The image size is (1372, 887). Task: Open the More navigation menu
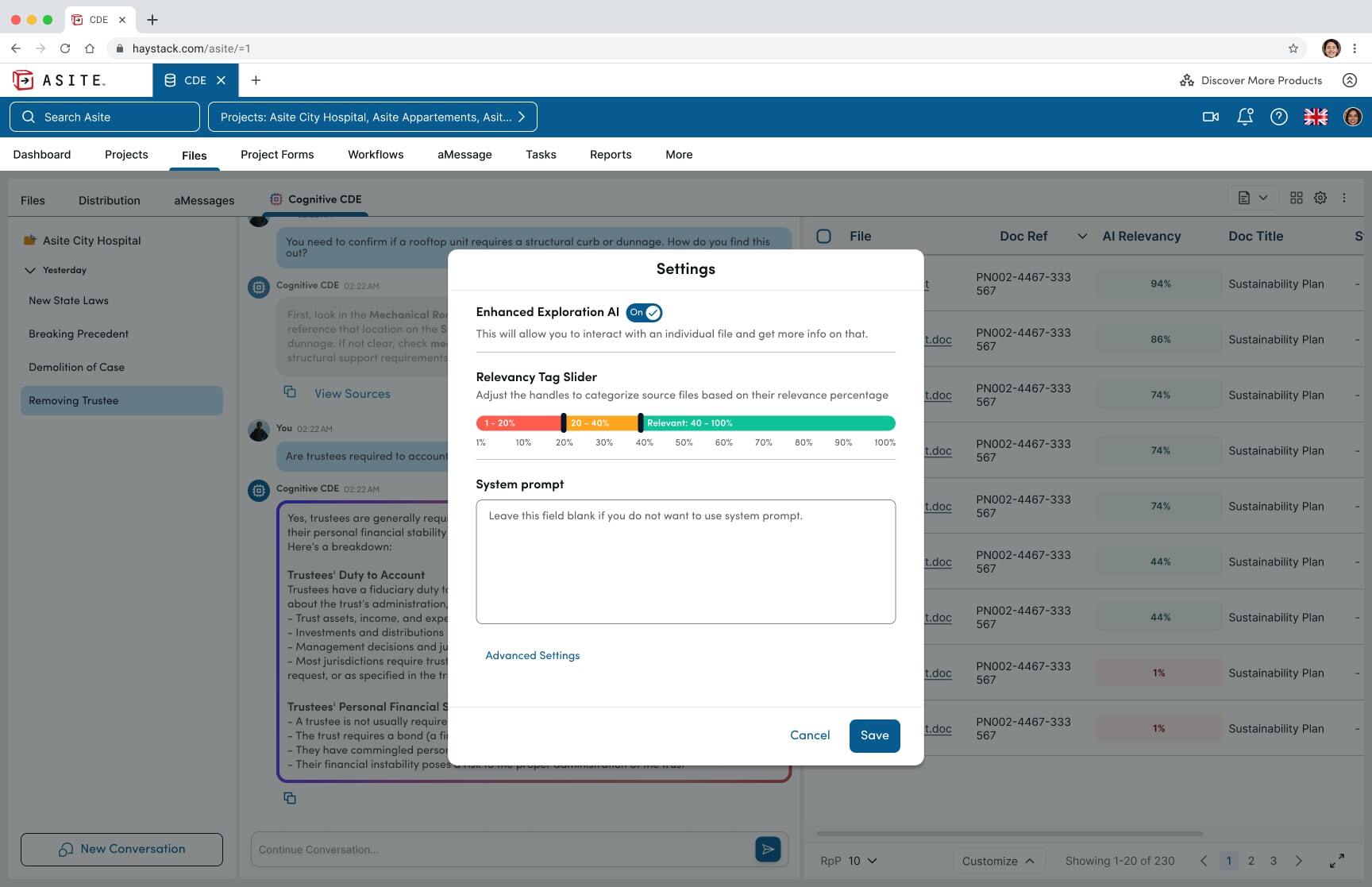679,155
